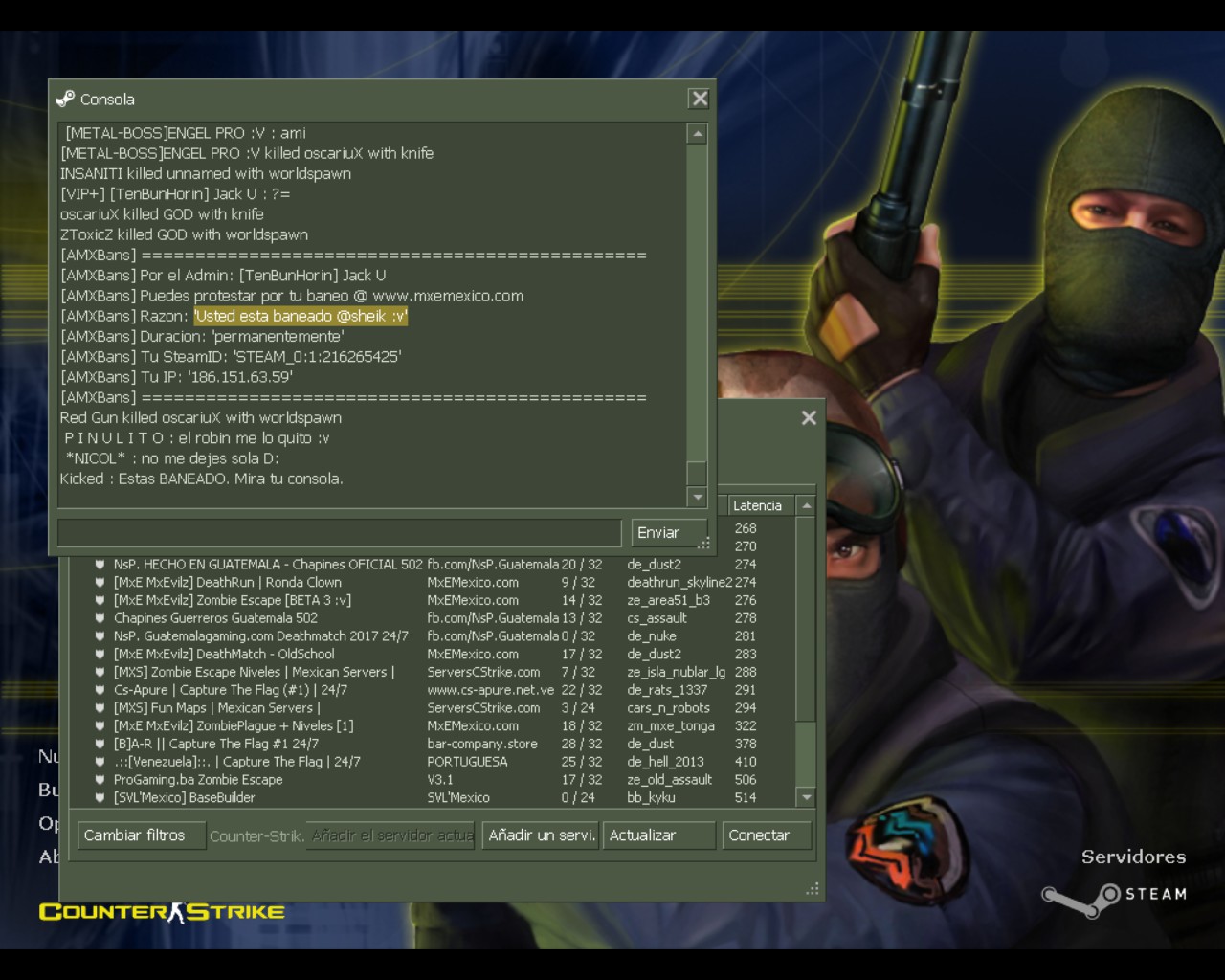Click Añadir un servidor button
The image size is (1225, 980).
coord(541,835)
